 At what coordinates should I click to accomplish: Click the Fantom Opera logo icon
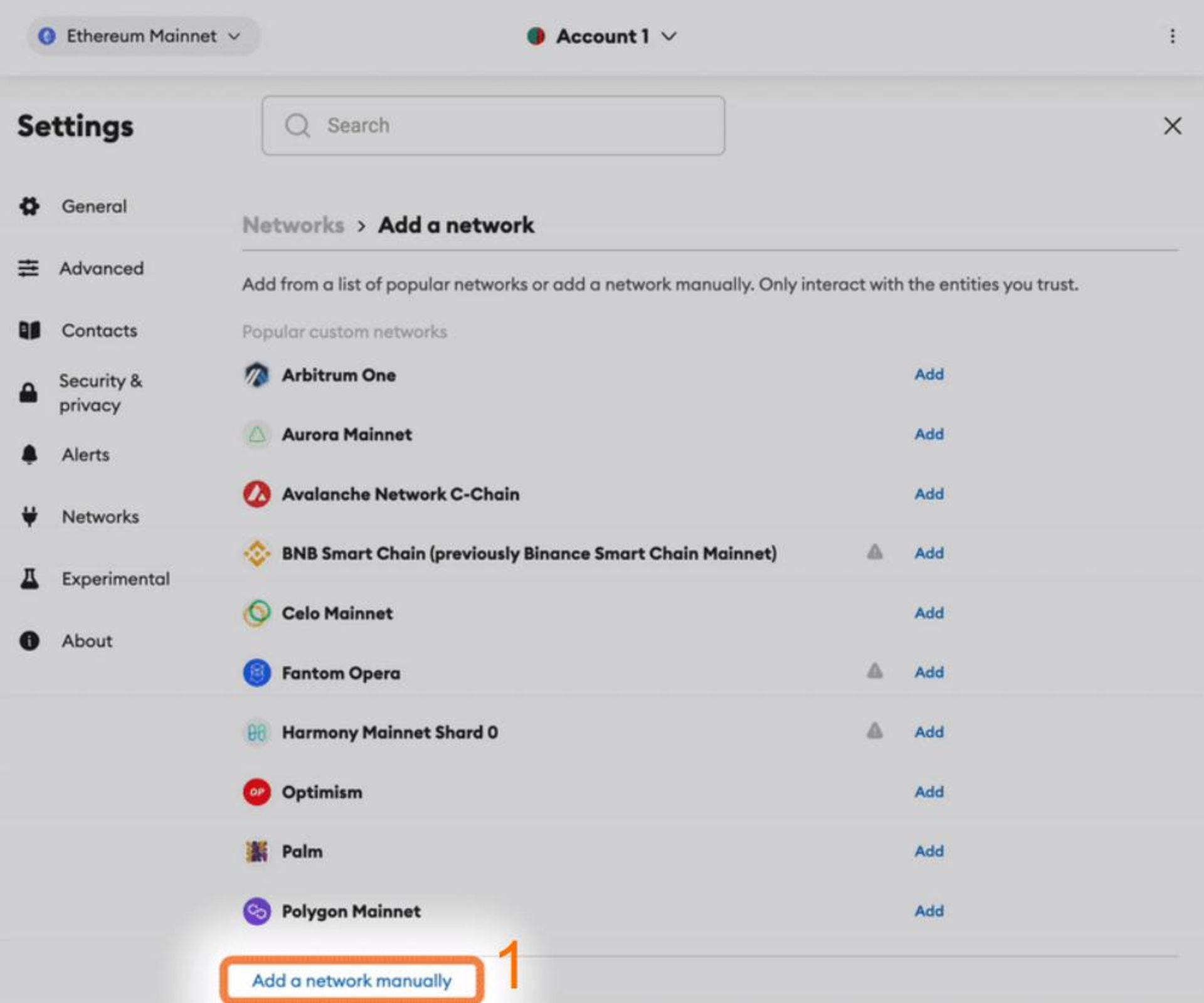pyautogui.click(x=256, y=673)
